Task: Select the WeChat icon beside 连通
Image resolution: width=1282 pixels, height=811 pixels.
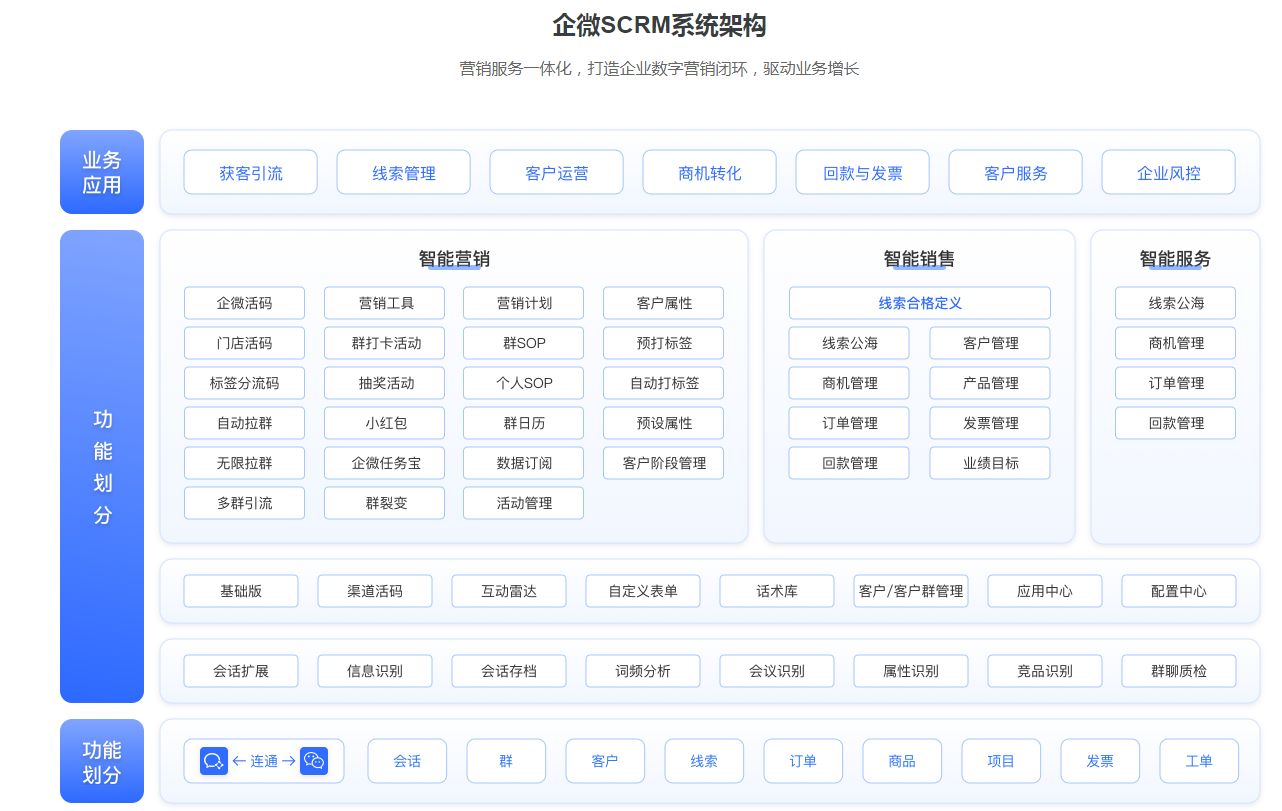Action: tap(314, 761)
